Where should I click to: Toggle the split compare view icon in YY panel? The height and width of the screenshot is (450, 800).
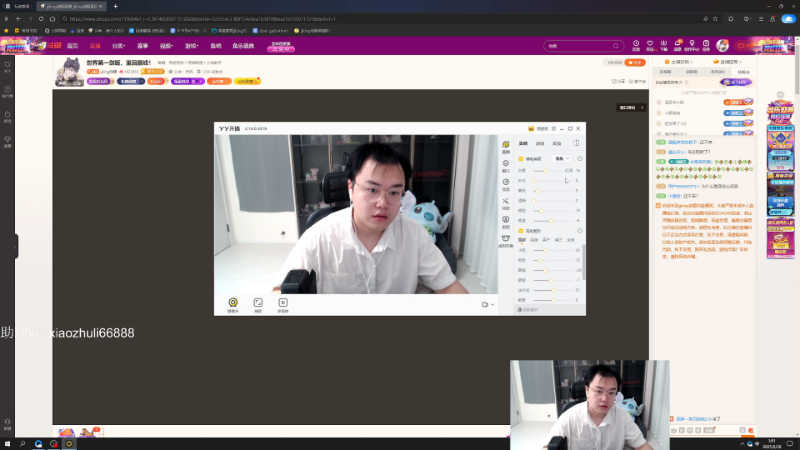click(576, 143)
